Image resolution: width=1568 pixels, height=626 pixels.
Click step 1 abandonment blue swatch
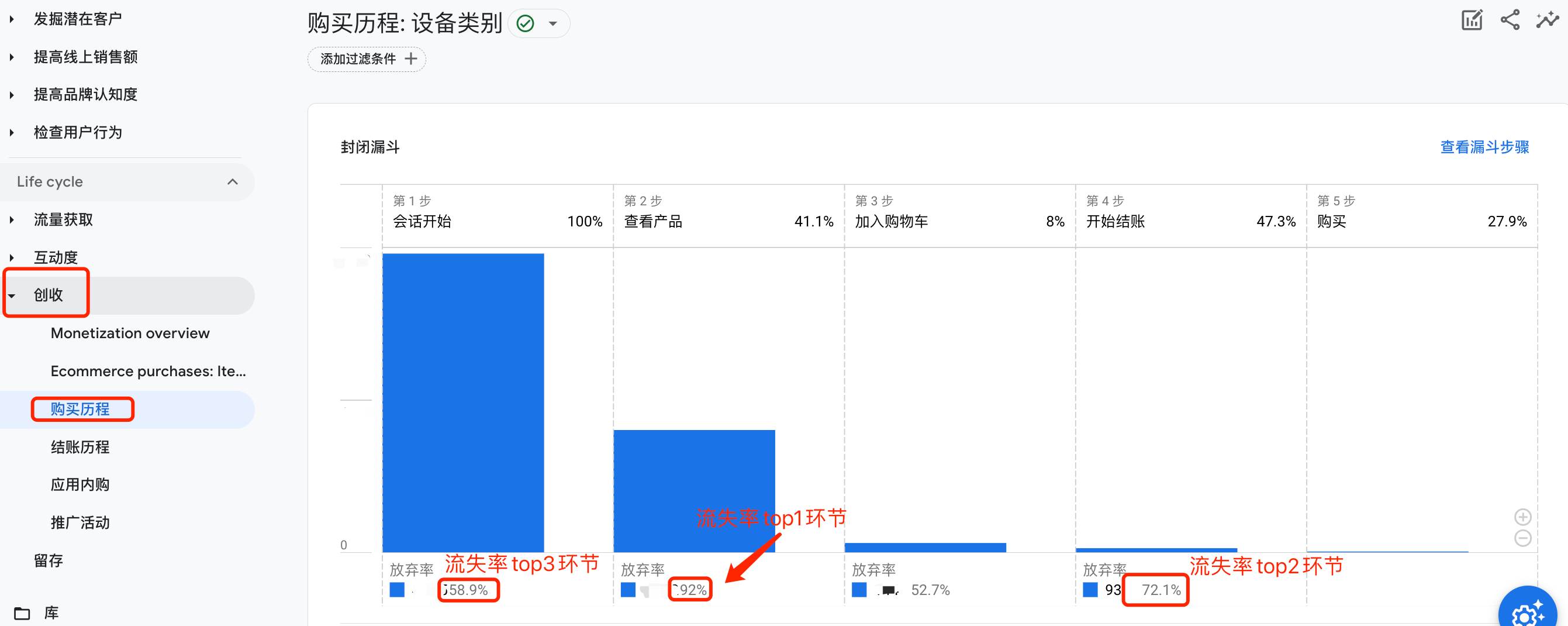[x=397, y=590]
